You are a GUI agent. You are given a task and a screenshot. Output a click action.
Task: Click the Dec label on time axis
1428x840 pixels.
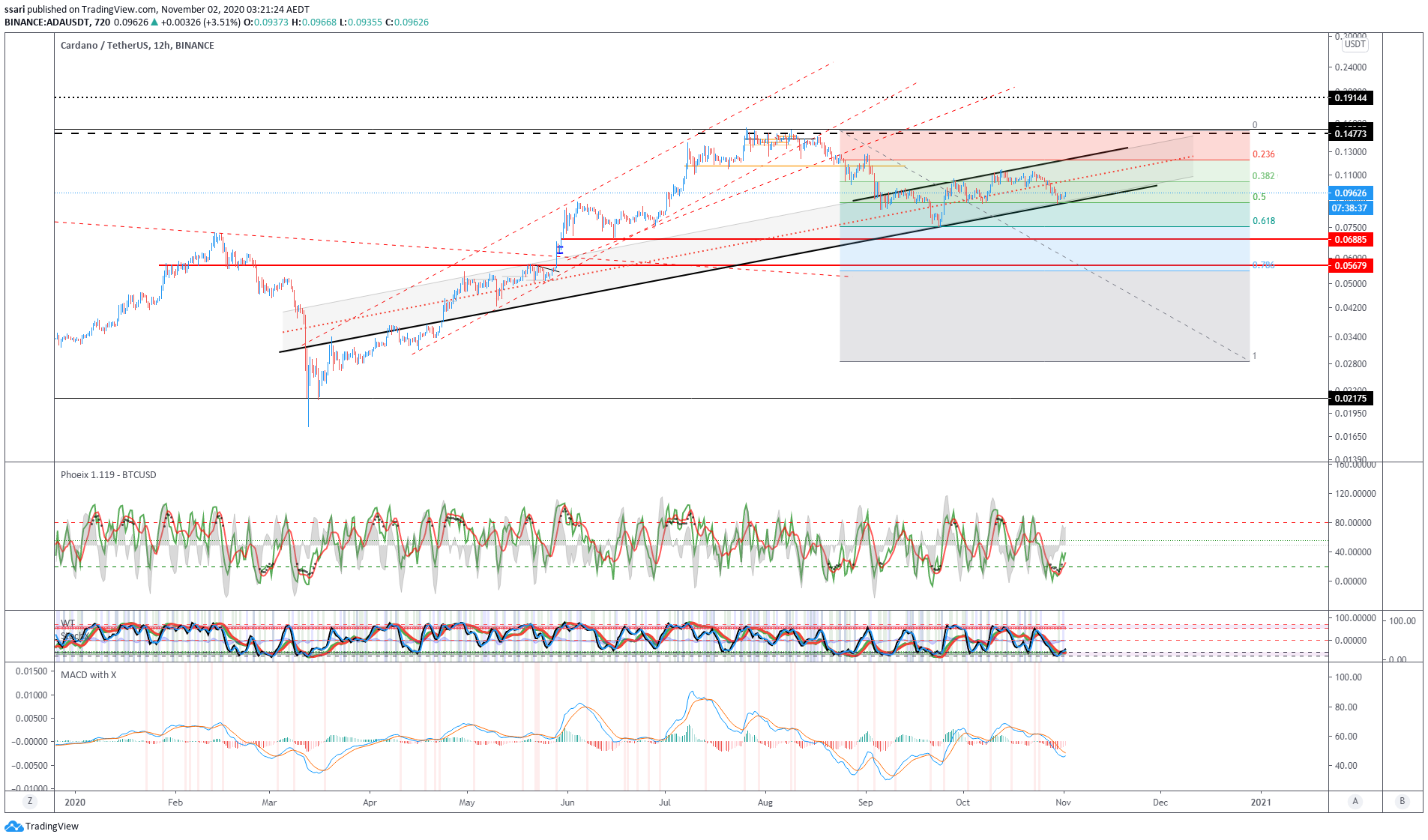(x=1160, y=803)
